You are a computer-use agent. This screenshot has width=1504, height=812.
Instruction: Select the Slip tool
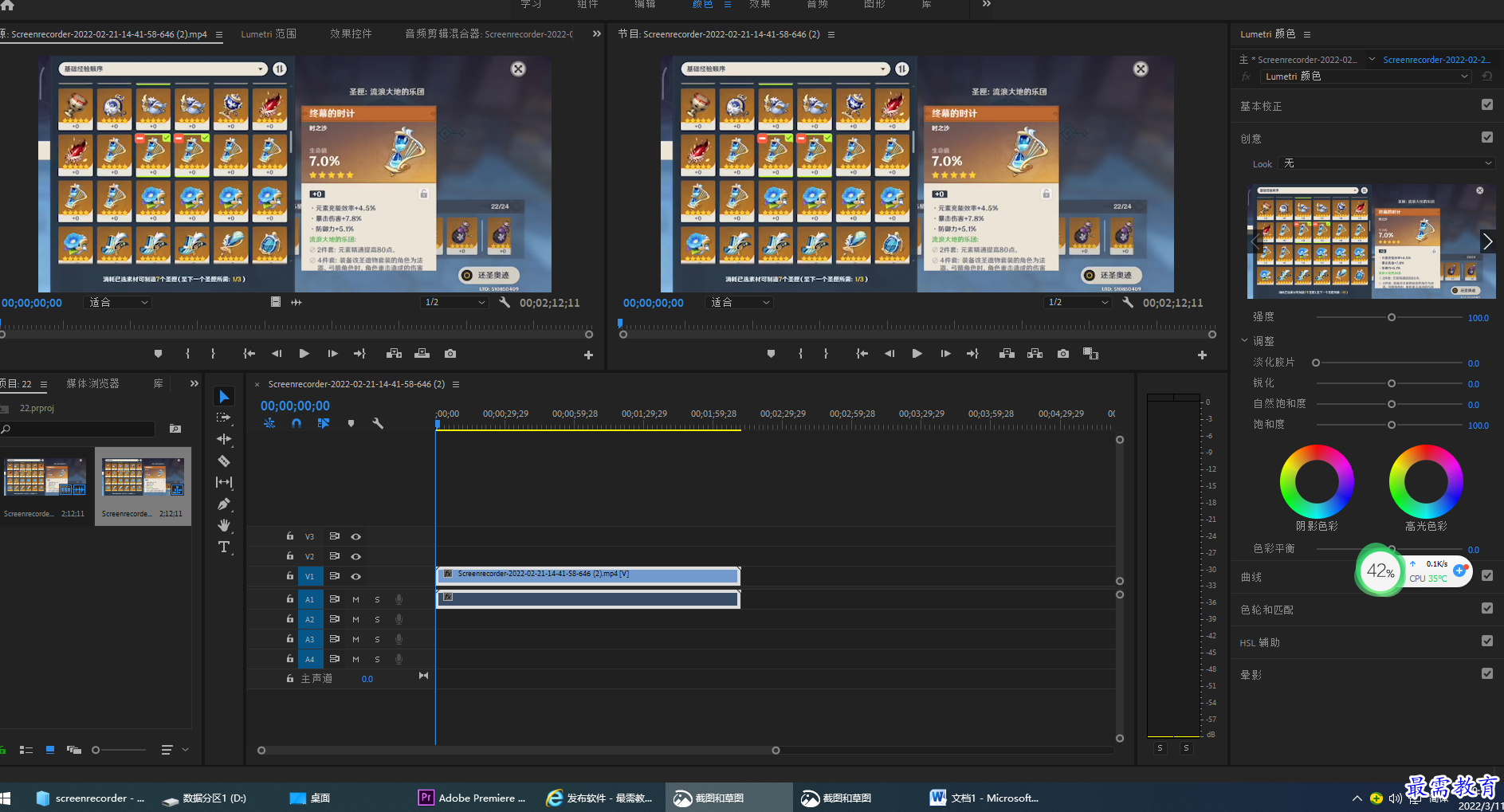[x=224, y=482]
